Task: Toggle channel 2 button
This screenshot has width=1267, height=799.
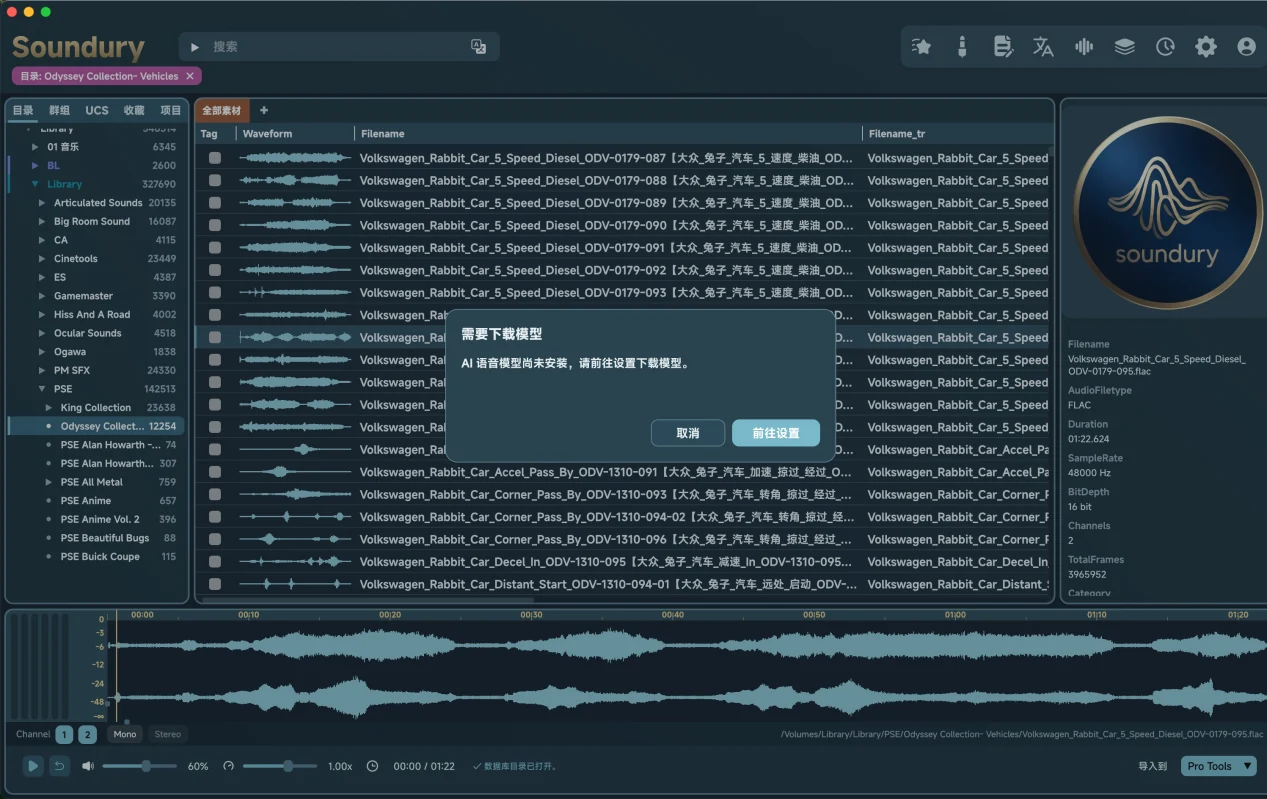Action: [x=87, y=734]
